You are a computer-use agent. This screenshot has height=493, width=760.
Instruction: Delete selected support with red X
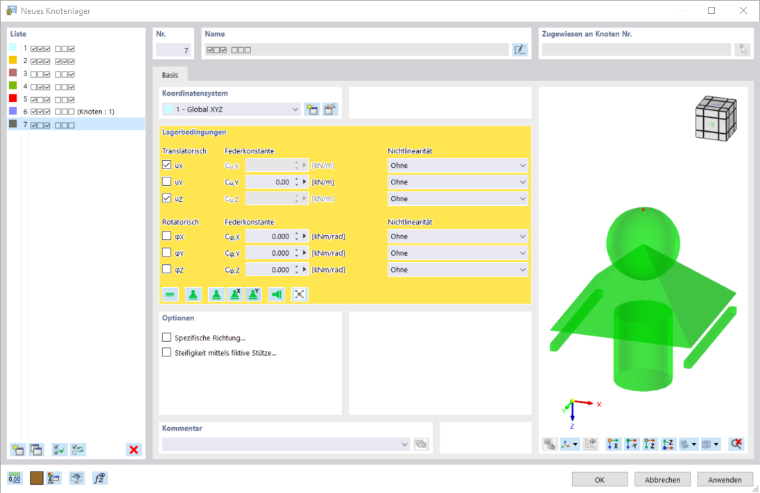[x=134, y=449]
